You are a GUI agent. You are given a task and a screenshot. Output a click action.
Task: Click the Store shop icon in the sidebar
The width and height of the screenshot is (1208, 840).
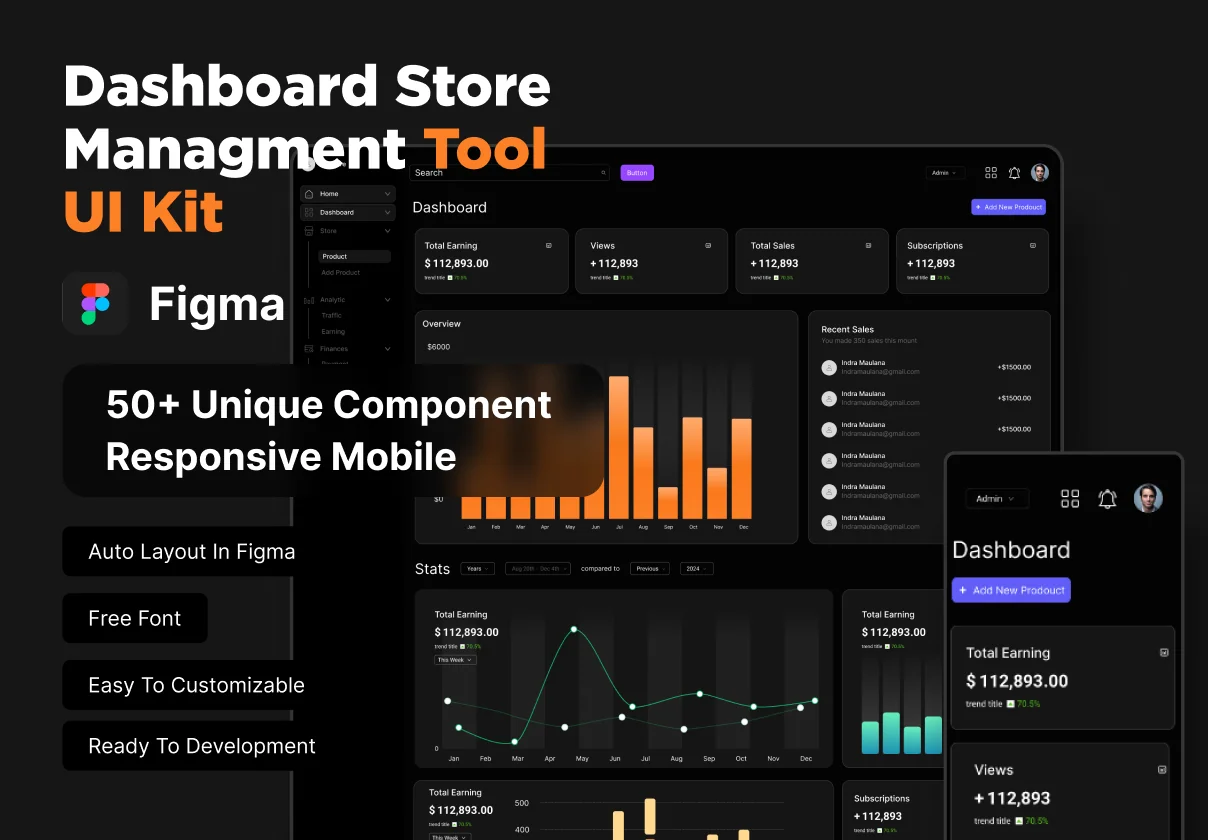point(309,231)
